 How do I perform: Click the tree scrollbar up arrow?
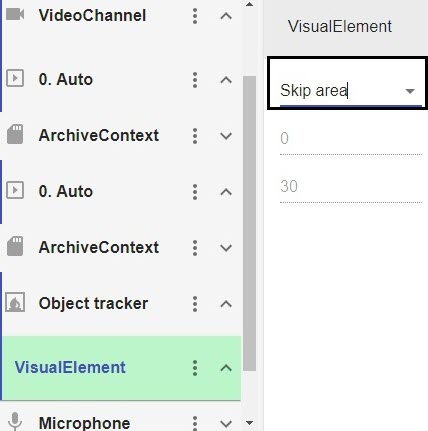point(249,4)
